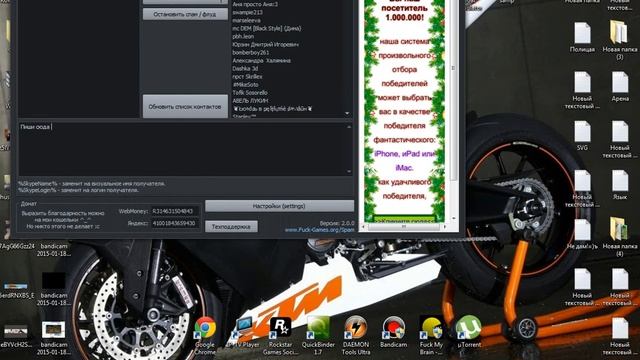The width and height of the screenshot is (640, 360).
Task: Select contact 'Юрзин Дмитрий Игоревич'
Action: [265, 44]
